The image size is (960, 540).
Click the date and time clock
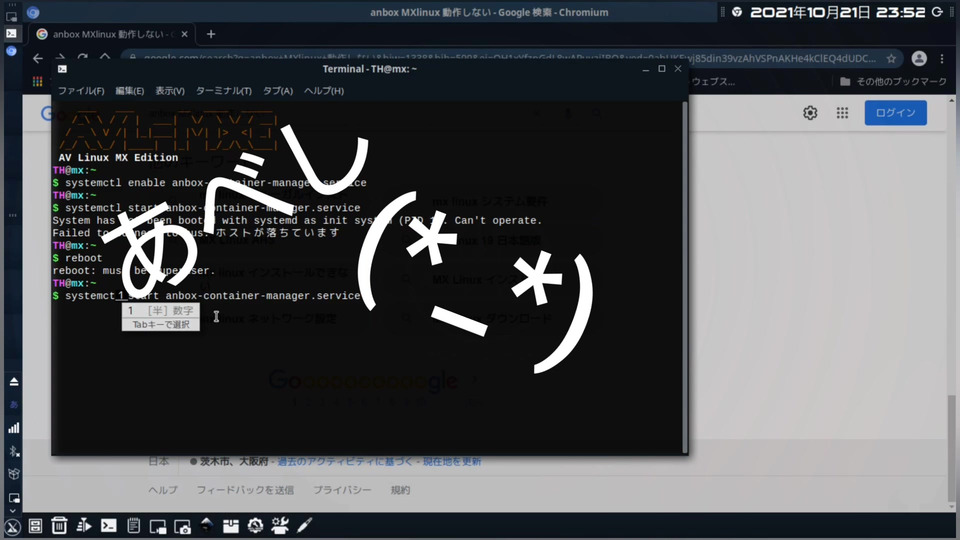[838, 12]
